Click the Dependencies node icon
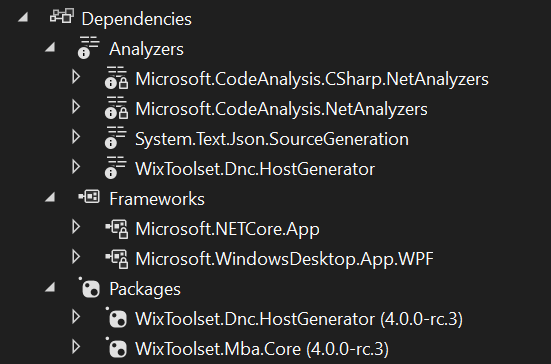The height and width of the screenshot is (364, 551). pyautogui.click(x=62, y=16)
